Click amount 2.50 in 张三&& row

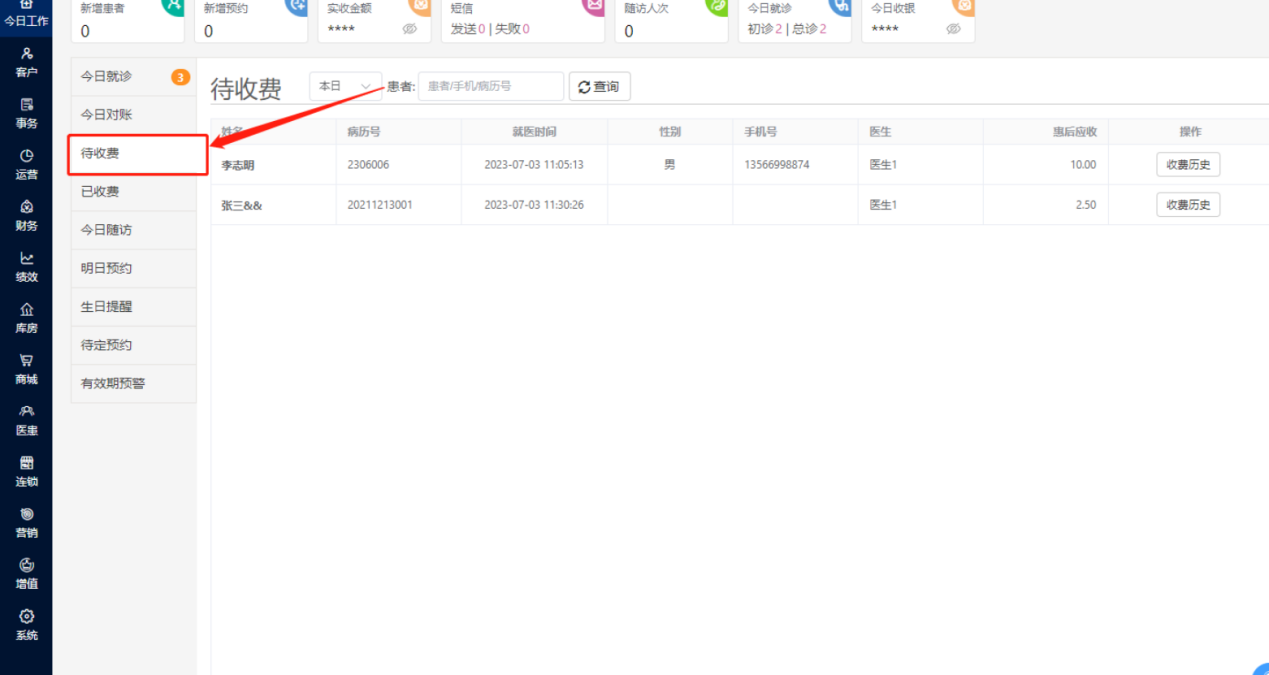(1086, 205)
